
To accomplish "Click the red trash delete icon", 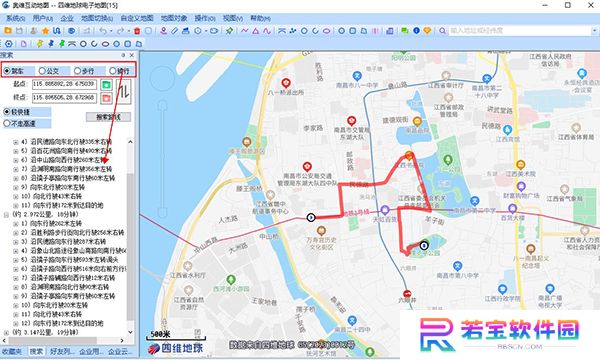I will pyautogui.click(x=137, y=31).
